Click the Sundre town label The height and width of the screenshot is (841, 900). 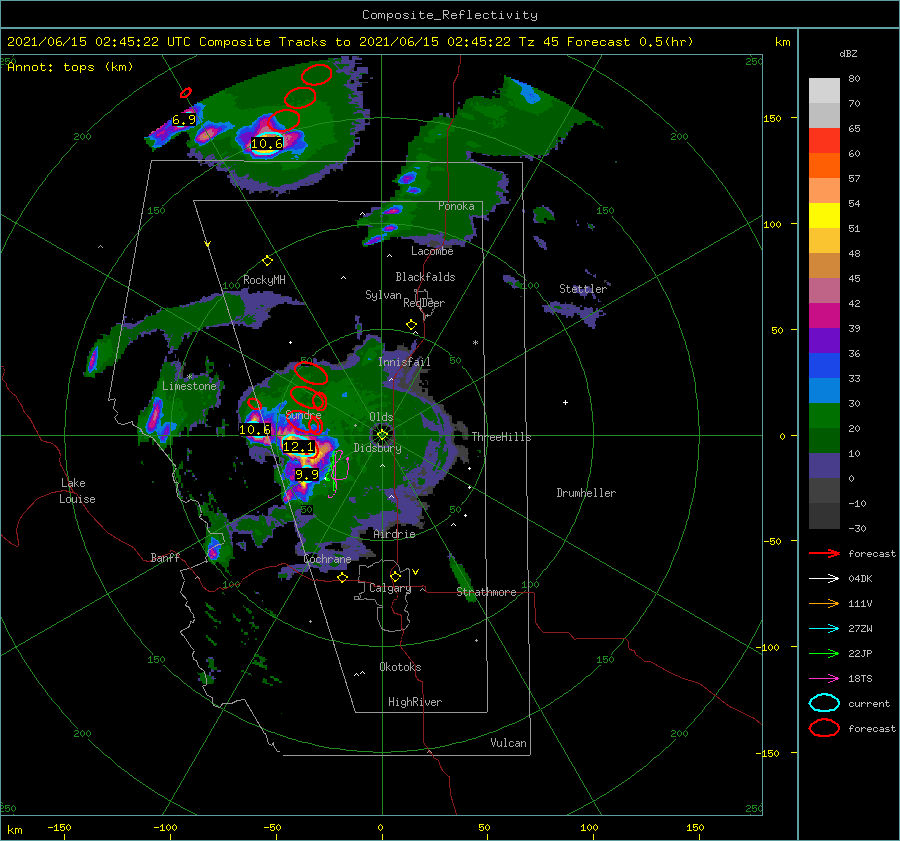[x=303, y=415]
